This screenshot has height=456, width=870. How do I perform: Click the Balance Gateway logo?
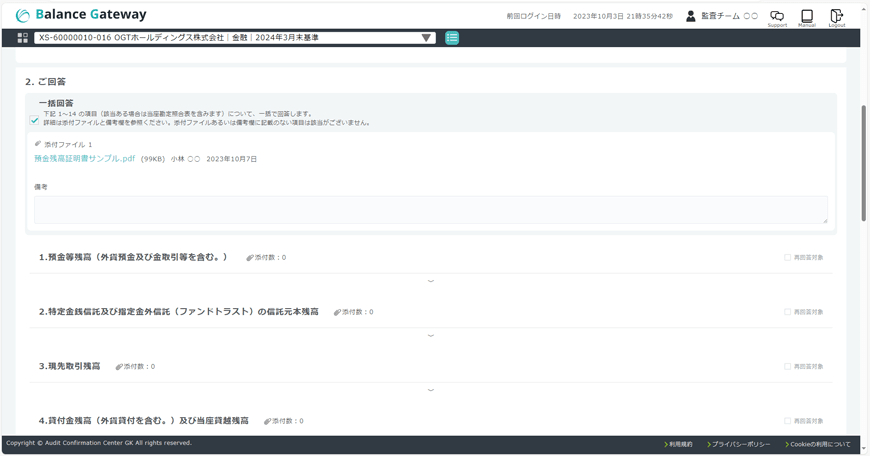[x=81, y=15]
